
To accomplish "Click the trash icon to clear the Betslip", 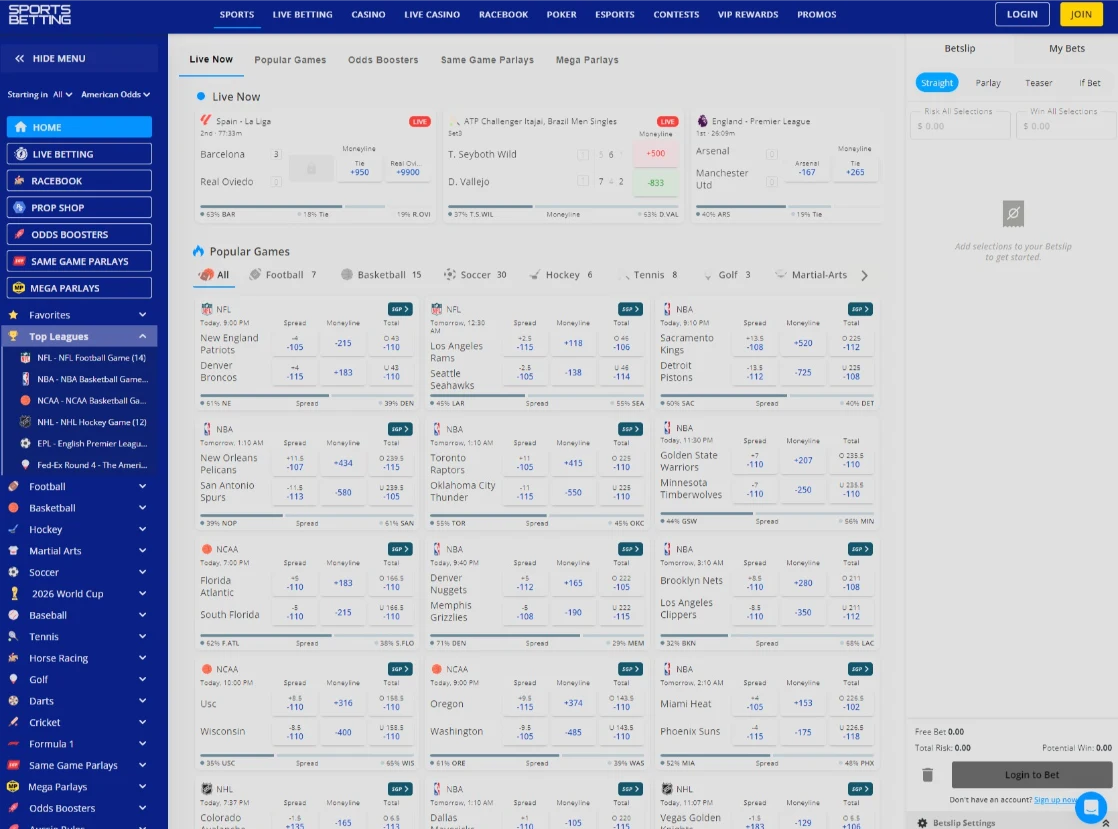I will [928, 774].
